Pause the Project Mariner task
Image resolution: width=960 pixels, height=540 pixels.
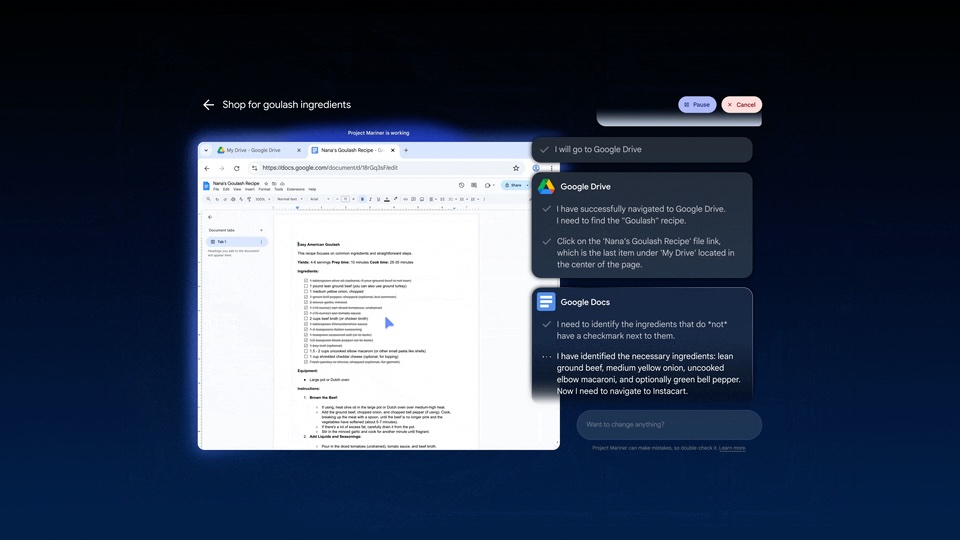[696, 104]
